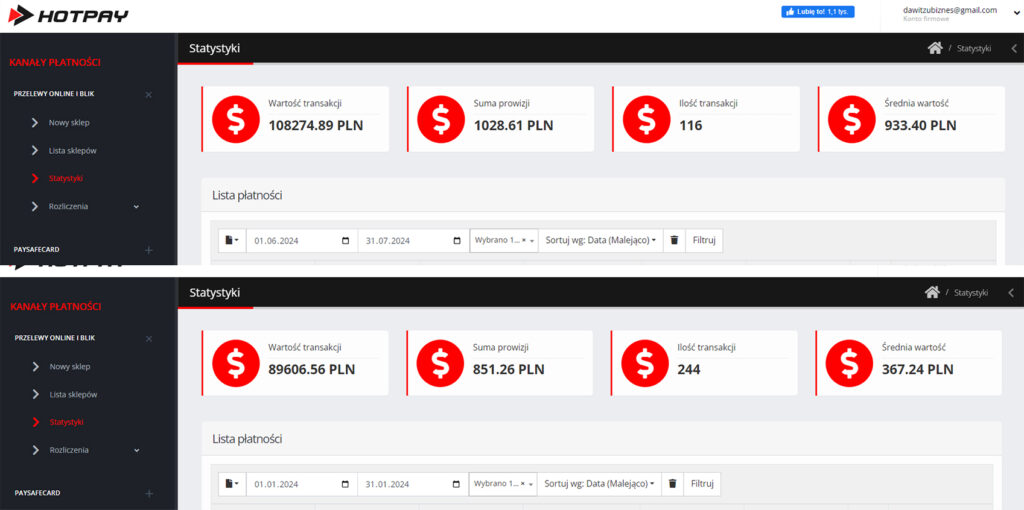Click the dollar icon beside 108274.89 PLN
The image size is (1024, 510).
236,119
